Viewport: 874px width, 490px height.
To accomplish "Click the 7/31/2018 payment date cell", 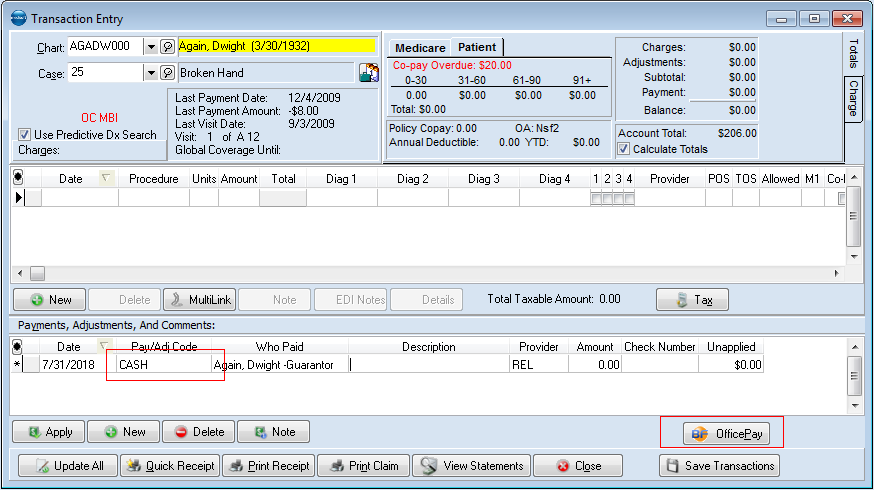I will (x=78, y=365).
